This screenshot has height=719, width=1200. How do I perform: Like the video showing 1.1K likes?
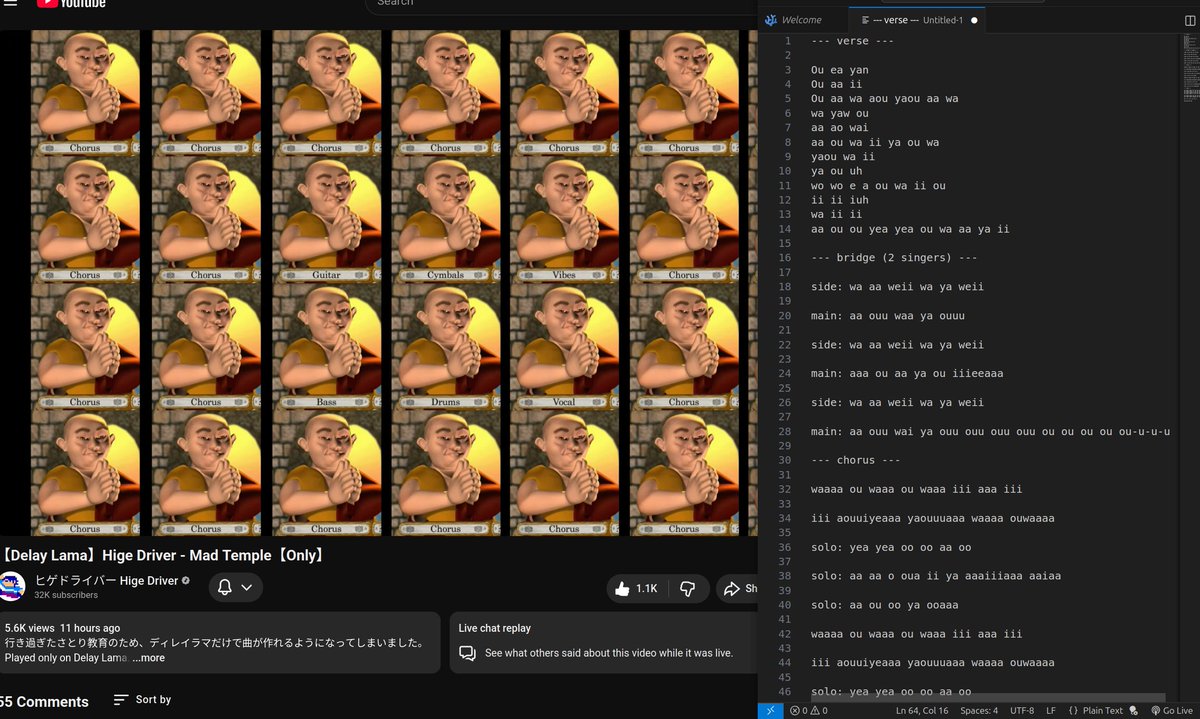coord(636,588)
